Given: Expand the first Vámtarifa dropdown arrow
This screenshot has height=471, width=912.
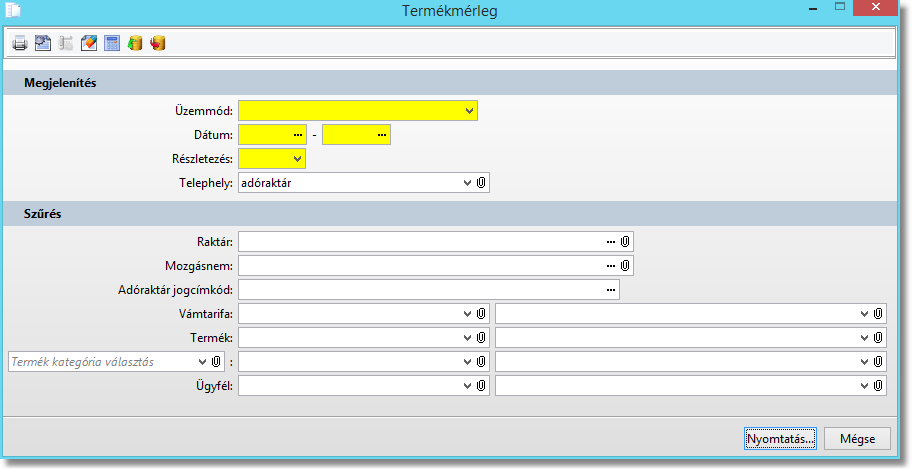Looking at the screenshot, I should (x=467, y=314).
